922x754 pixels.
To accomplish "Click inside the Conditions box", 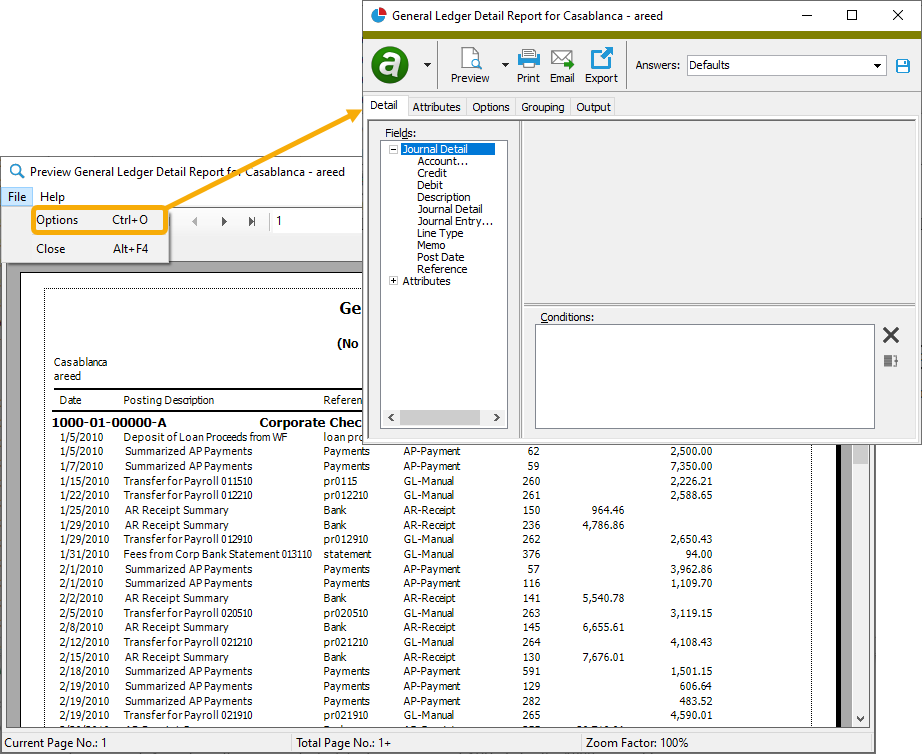I will (x=704, y=376).
